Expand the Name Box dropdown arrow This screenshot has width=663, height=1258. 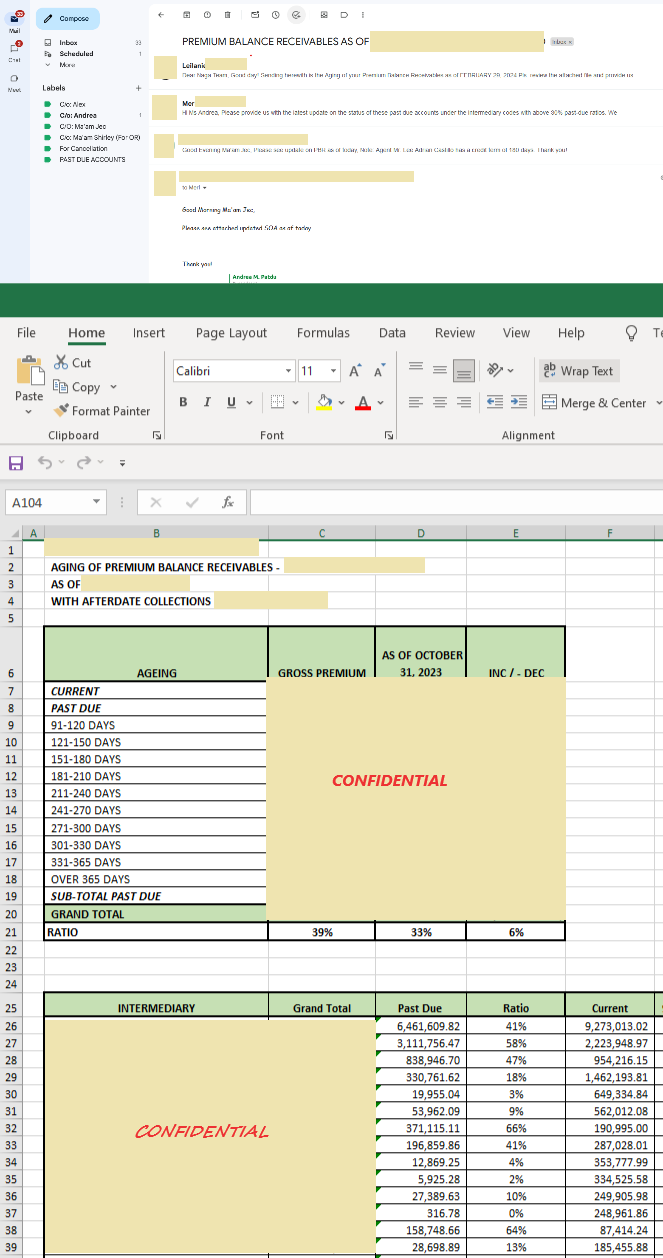[x=96, y=502]
